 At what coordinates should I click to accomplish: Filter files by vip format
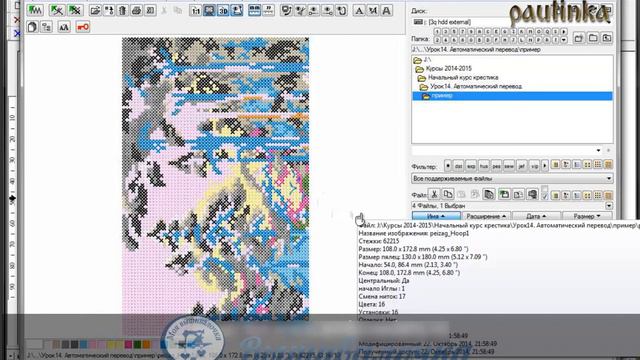(534, 166)
